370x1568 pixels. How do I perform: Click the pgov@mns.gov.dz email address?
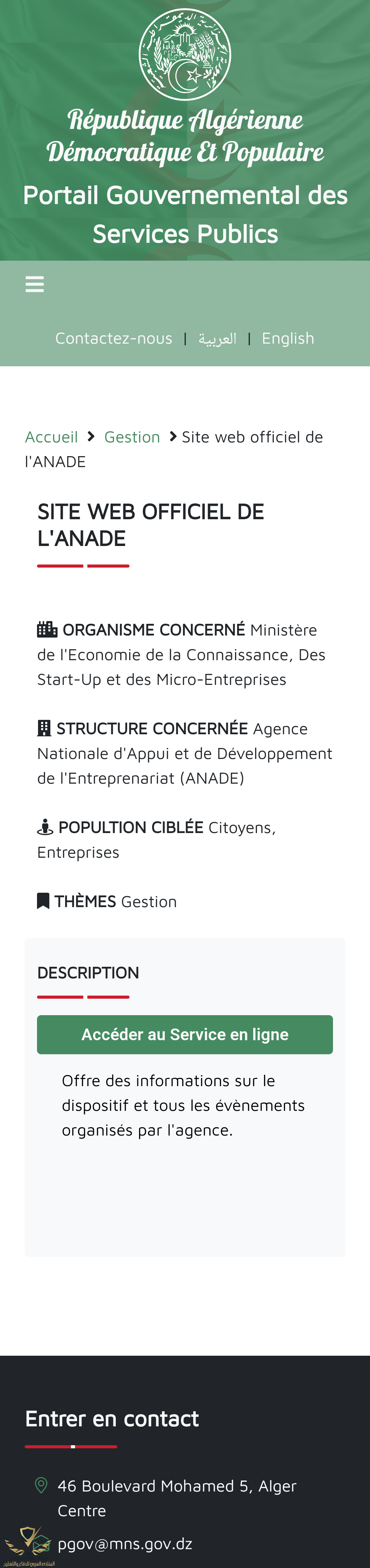click(125, 1544)
